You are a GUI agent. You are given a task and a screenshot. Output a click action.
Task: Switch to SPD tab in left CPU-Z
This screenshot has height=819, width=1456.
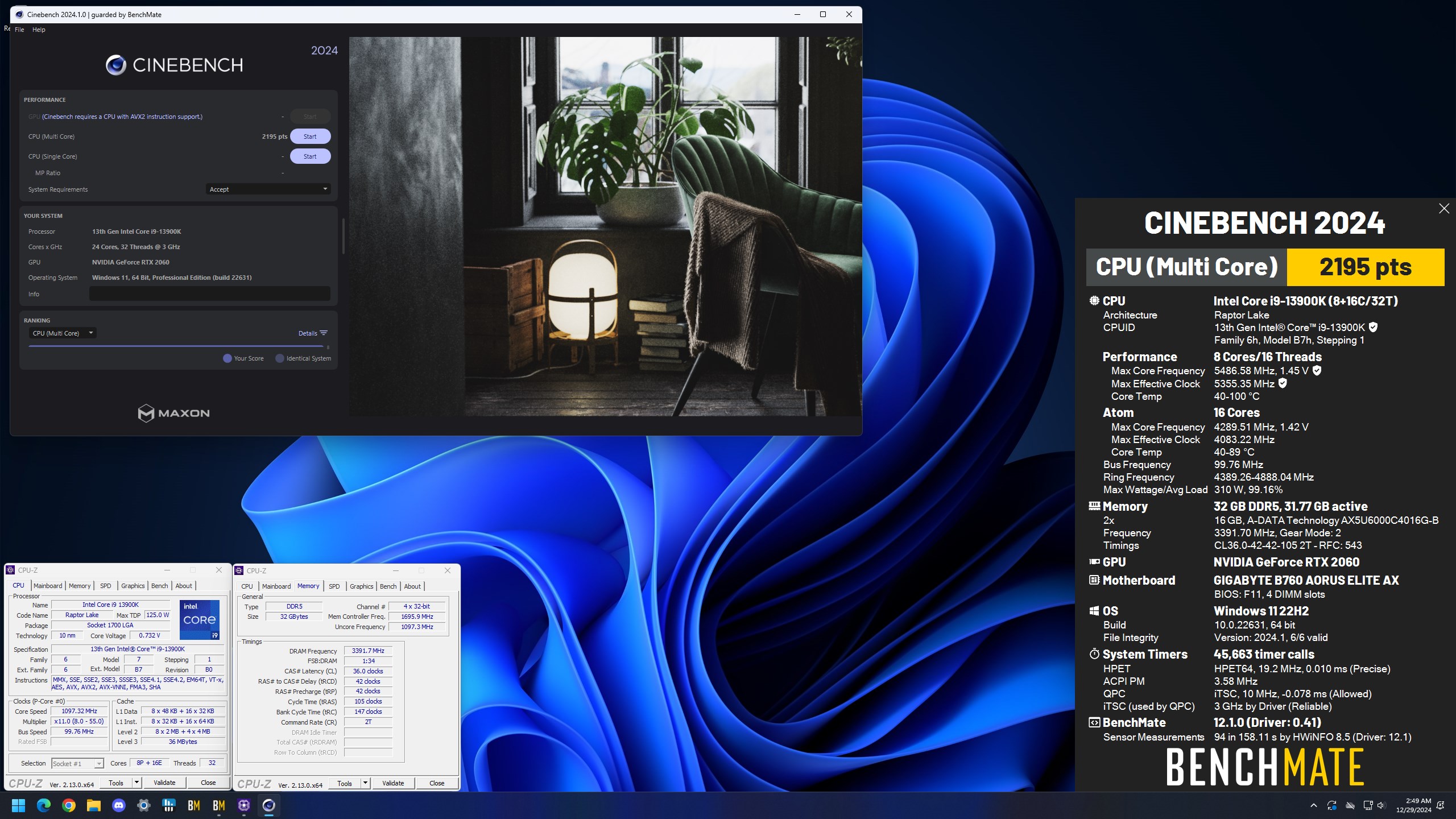point(106,586)
